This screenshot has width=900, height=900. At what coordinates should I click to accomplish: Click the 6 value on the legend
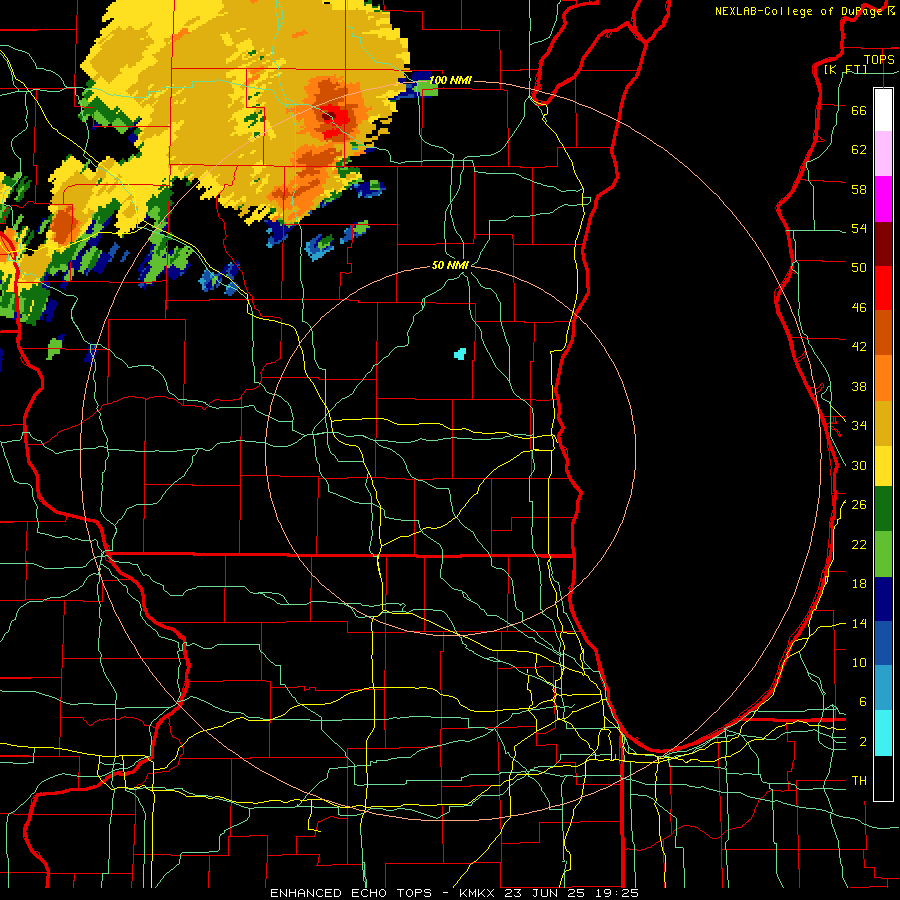862,701
